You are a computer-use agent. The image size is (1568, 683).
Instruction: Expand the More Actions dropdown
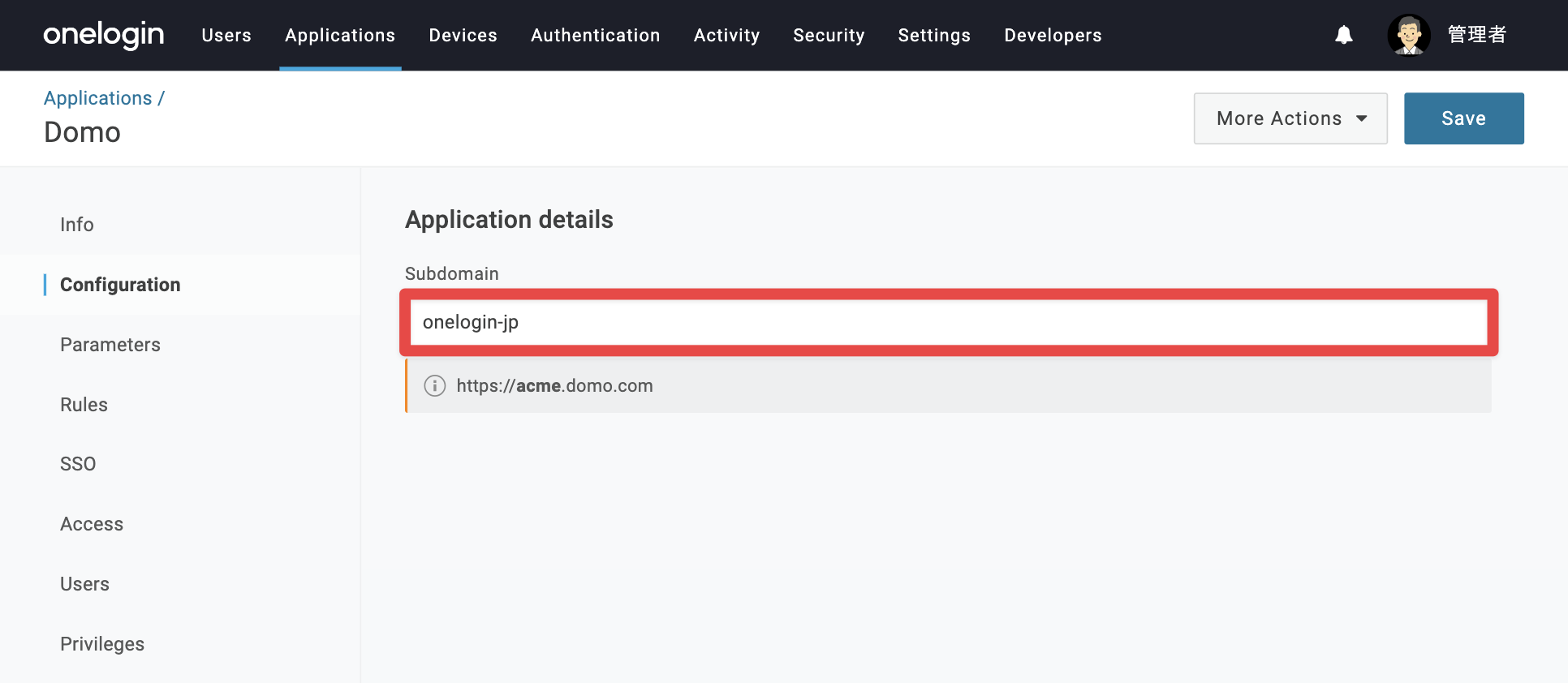coord(1290,118)
